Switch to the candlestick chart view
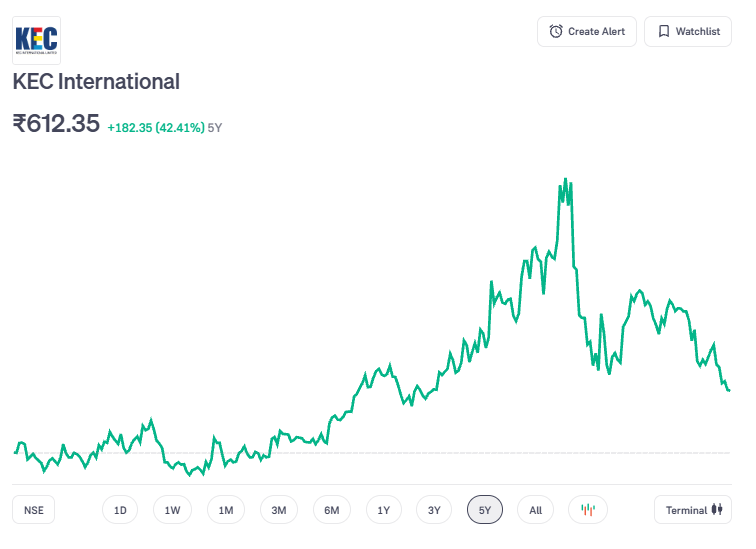This screenshot has height=549, width=756. [x=588, y=510]
